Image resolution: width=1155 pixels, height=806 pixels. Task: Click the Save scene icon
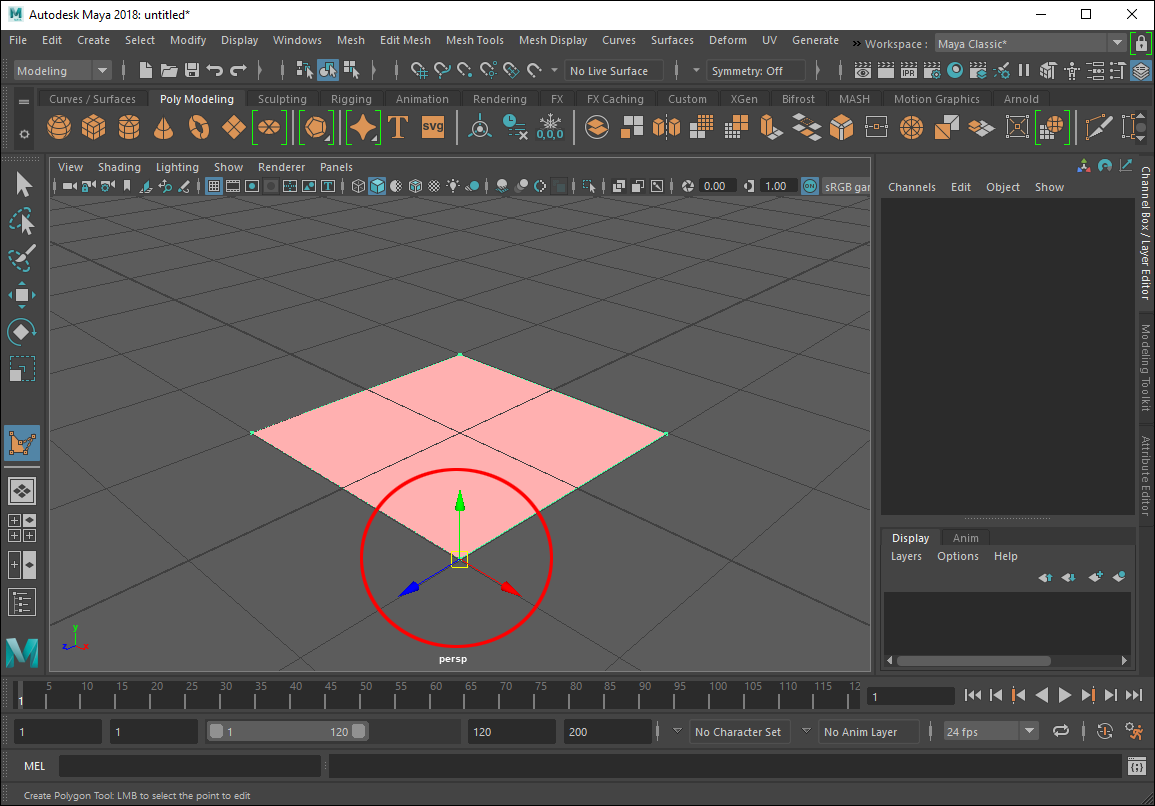[x=191, y=71]
